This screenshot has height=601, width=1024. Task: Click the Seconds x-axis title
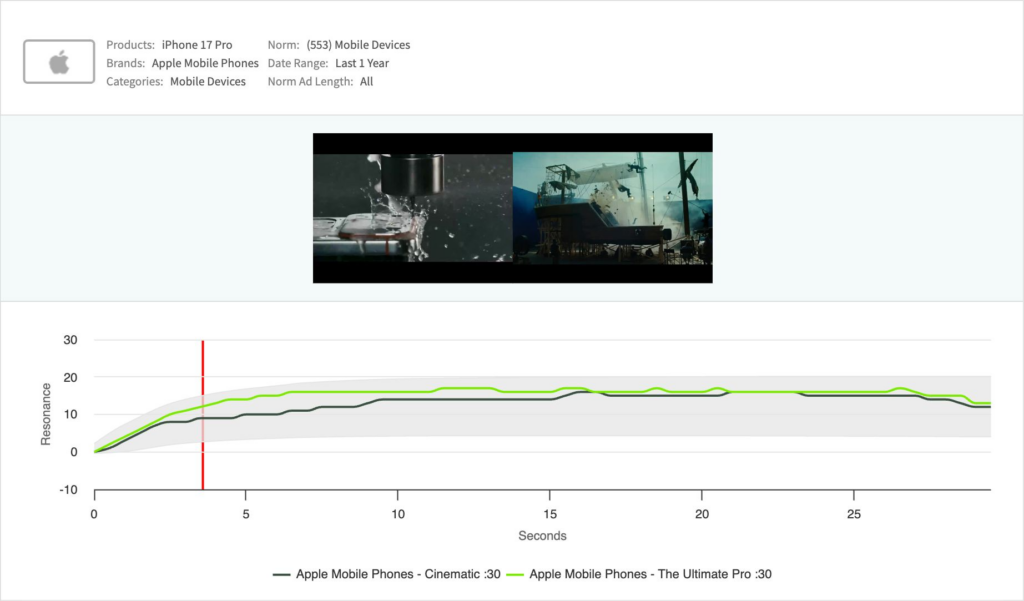[x=542, y=536]
